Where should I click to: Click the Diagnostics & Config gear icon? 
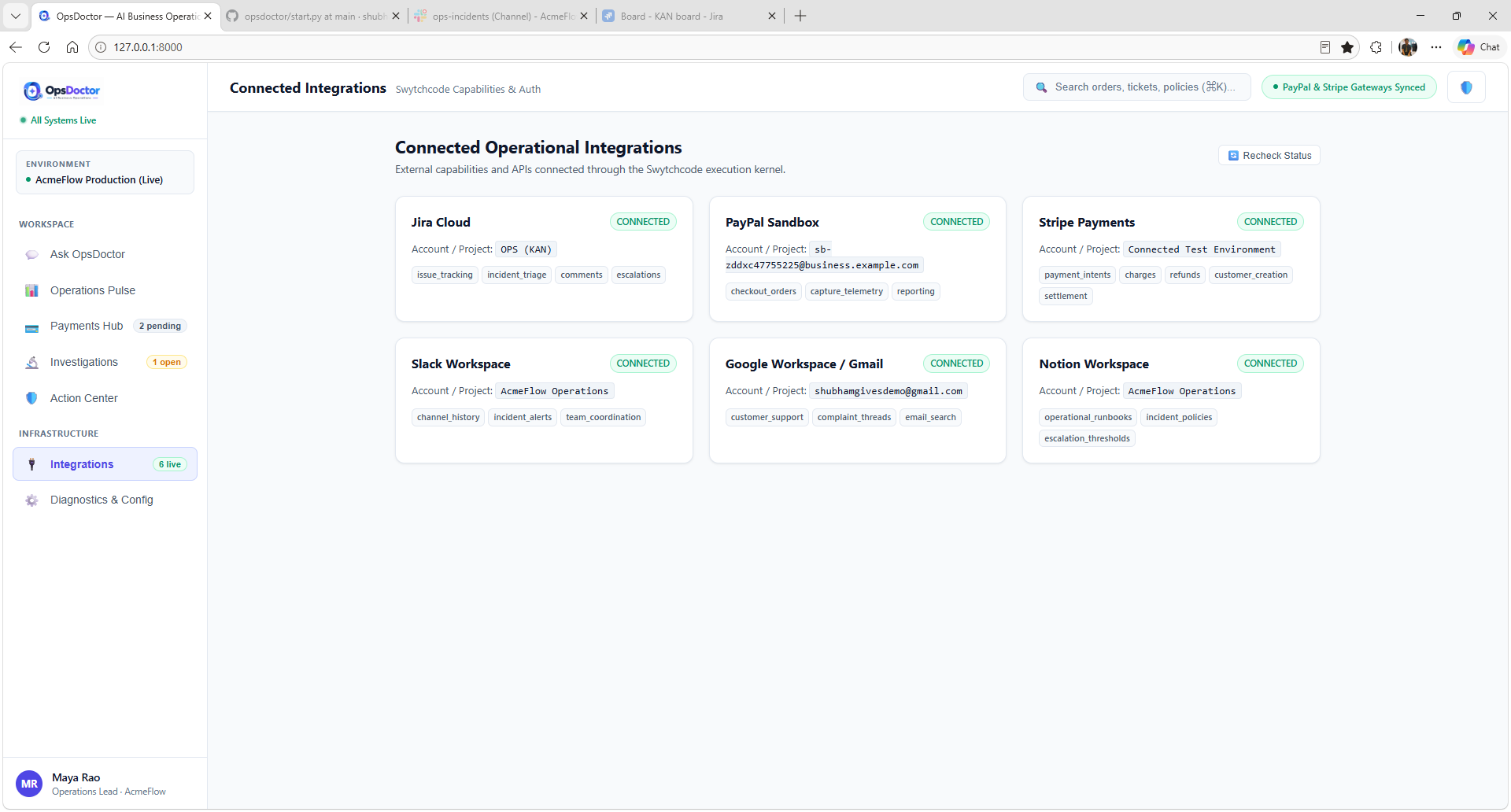(x=31, y=500)
